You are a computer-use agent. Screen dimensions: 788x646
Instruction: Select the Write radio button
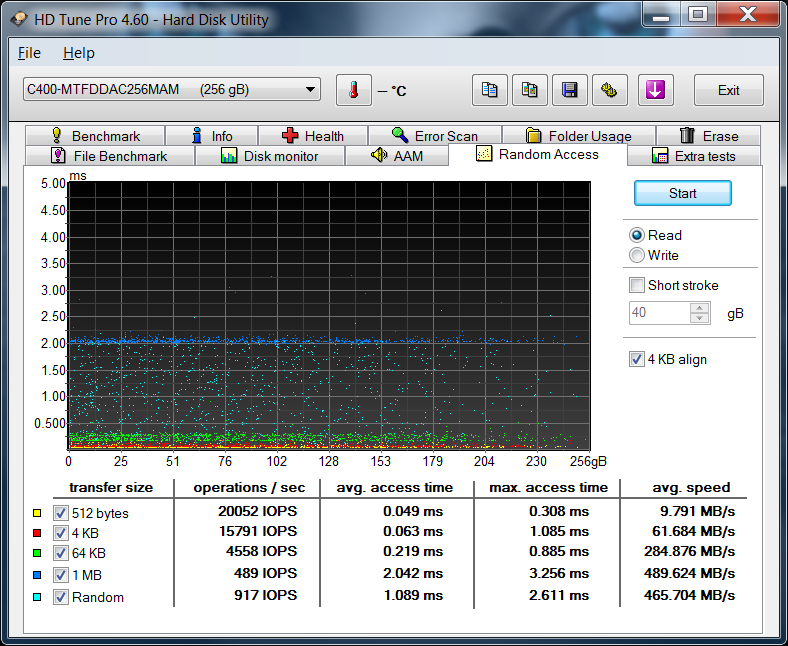tap(637, 255)
